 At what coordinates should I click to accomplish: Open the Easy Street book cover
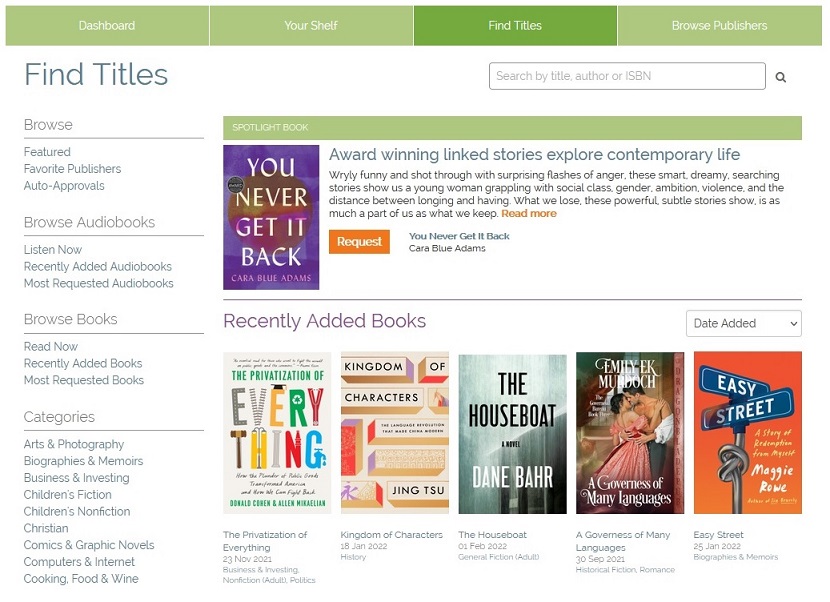pyautogui.click(x=747, y=433)
